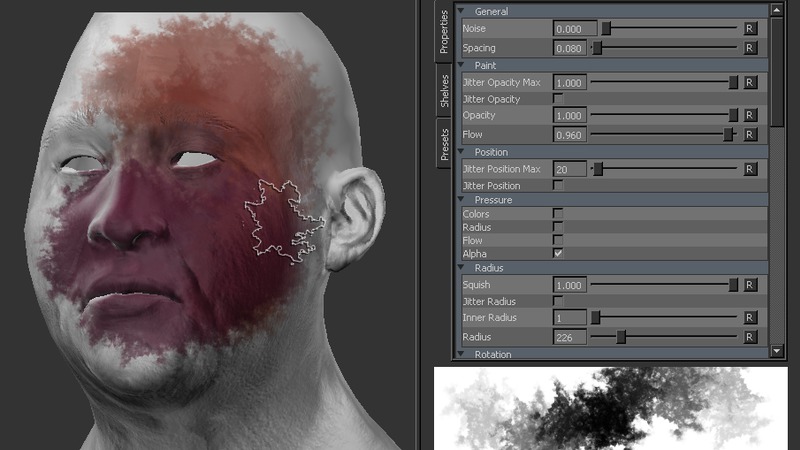Viewport: 800px width, 450px height.
Task: Click the R reset icon for Jitter Opacity Max
Action: [x=749, y=82]
